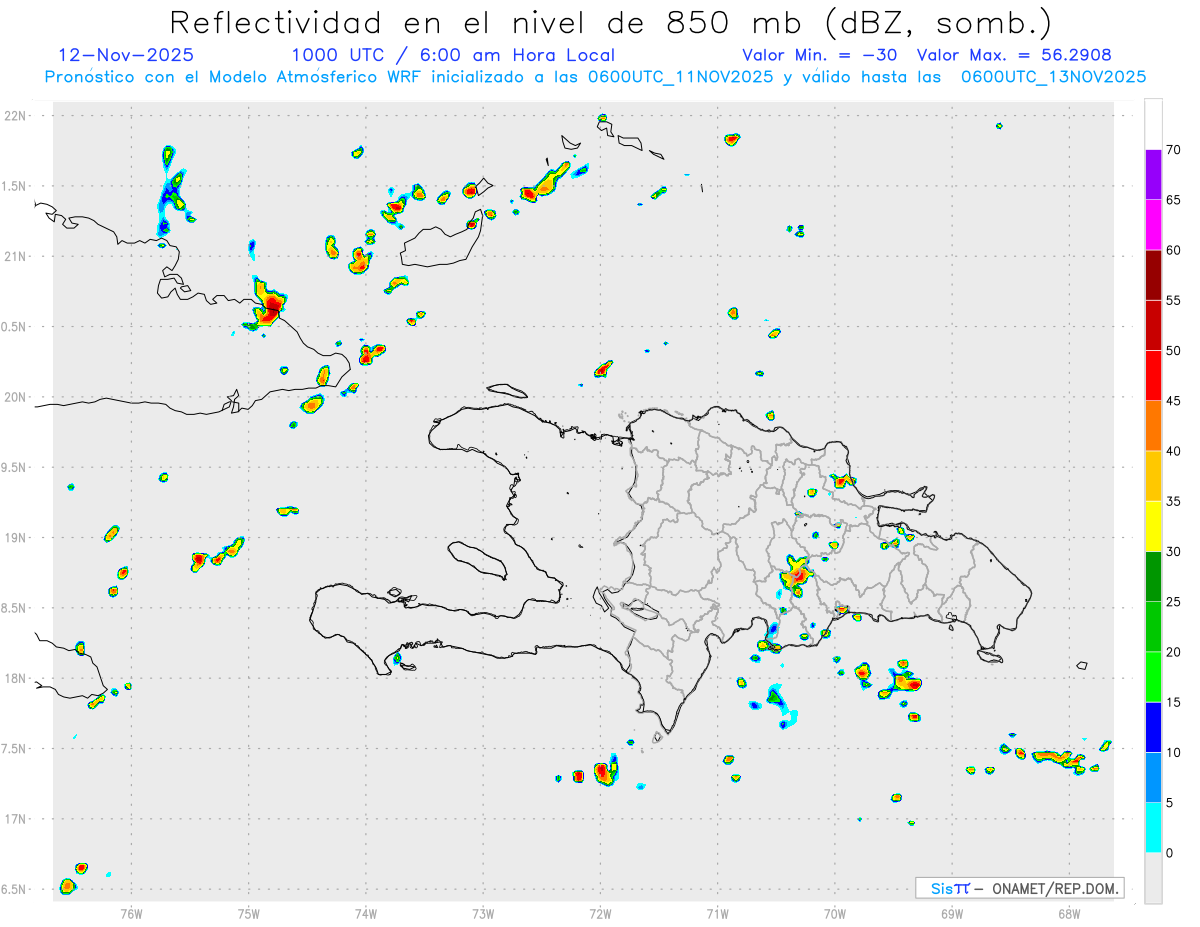Pick the yellow 30–35 dBZ colorbar segment
Screen dimensions: 1200x927
click(1153, 526)
